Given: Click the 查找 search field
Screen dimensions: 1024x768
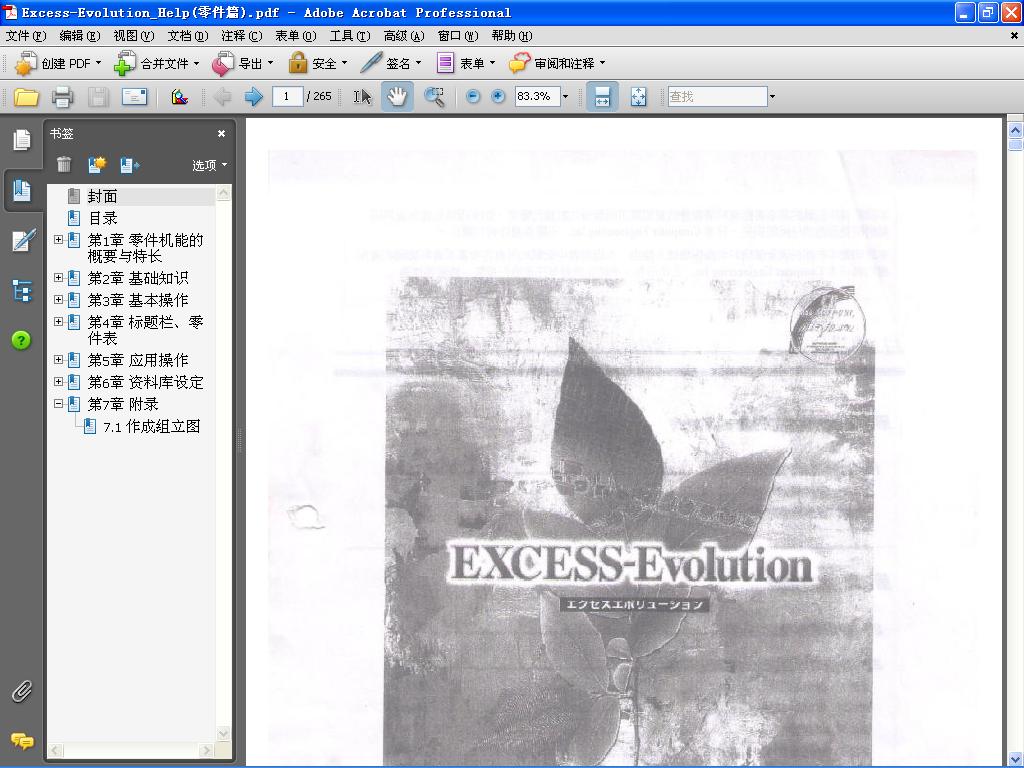Looking at the screenshot, I should tap(717, 97).
